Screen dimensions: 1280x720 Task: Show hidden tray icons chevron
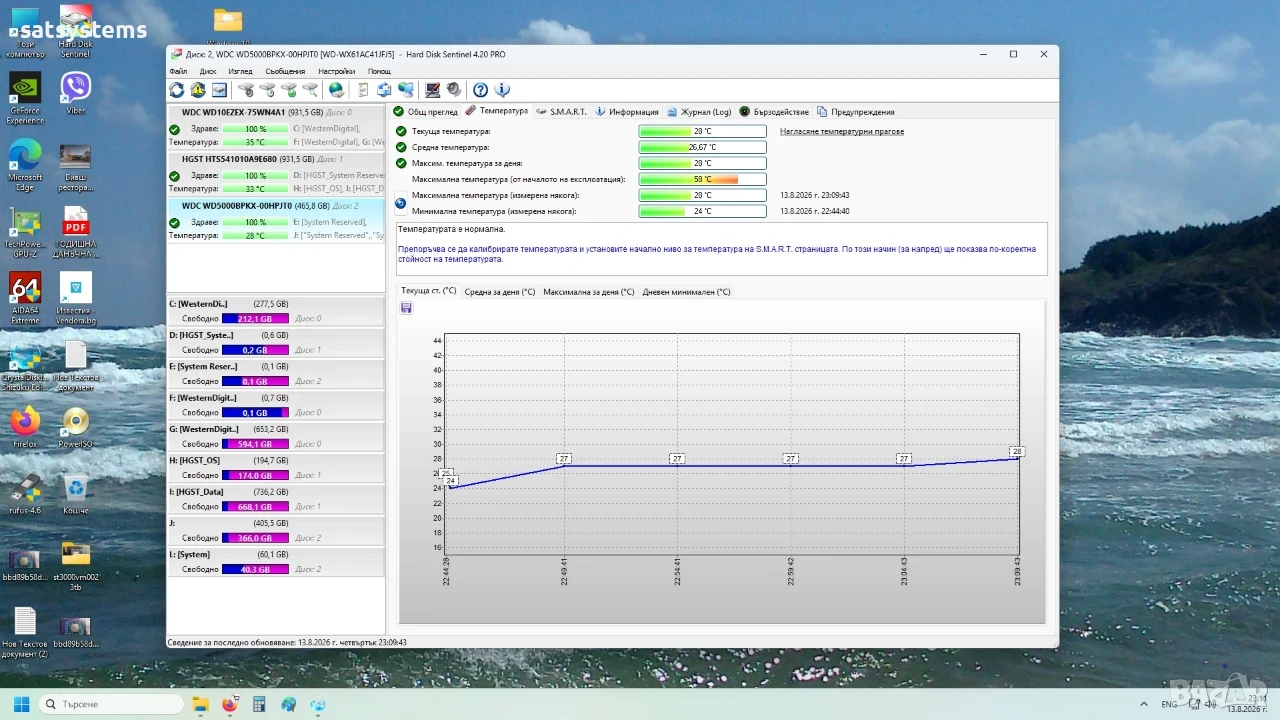pos(1144,704)
